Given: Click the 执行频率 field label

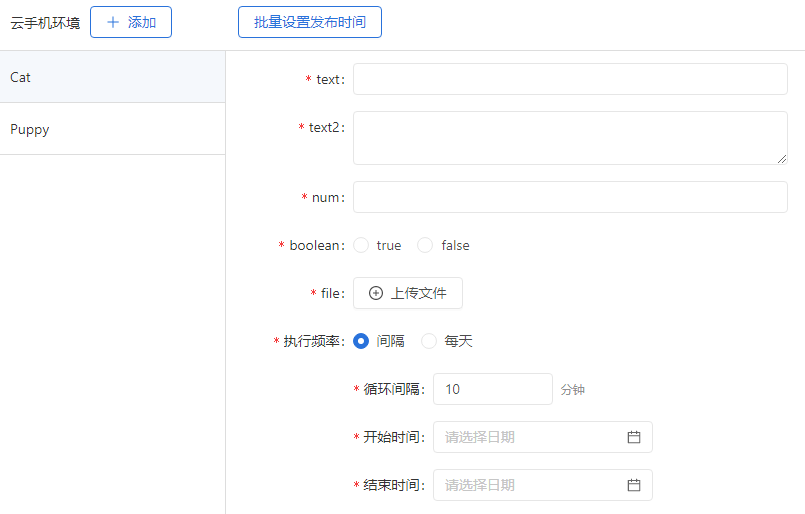Looking at the screenshot, I should click(x=313, y=341).
